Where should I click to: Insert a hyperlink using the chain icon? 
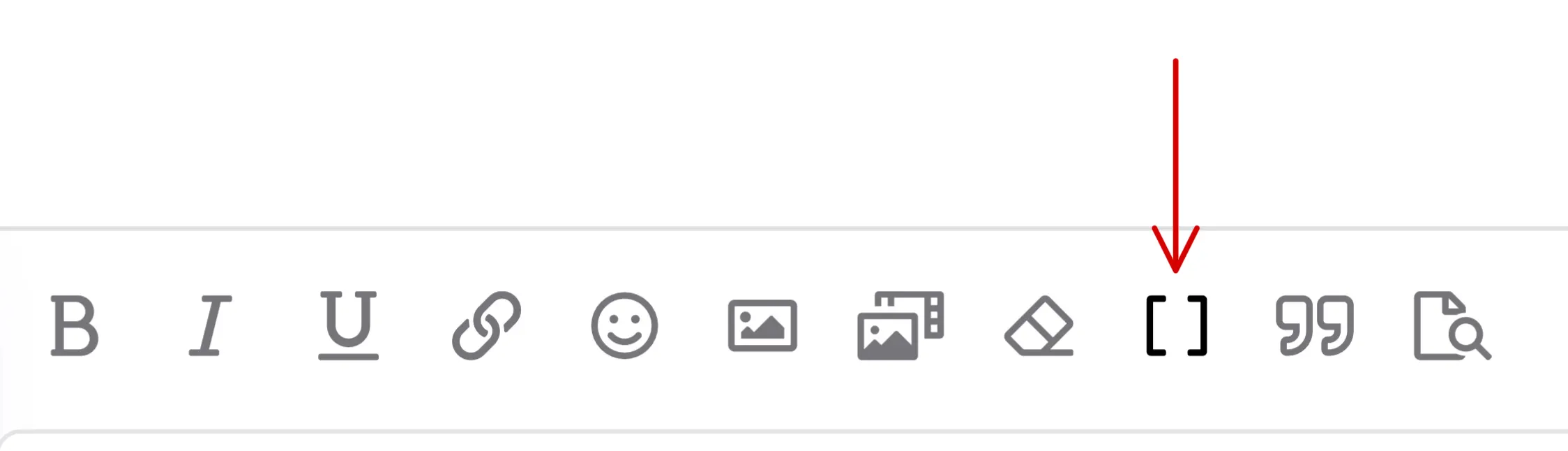(x=486, y=325)
